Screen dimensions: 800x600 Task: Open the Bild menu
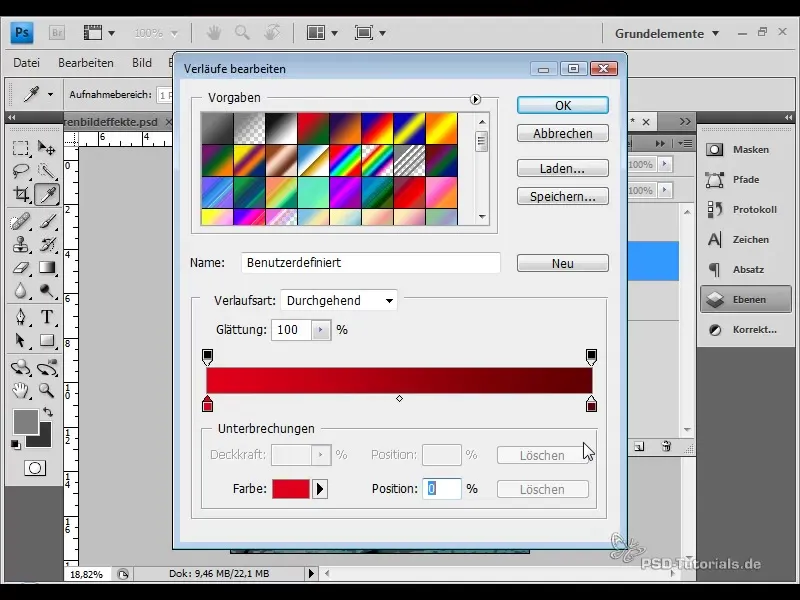tap(142, 63)
